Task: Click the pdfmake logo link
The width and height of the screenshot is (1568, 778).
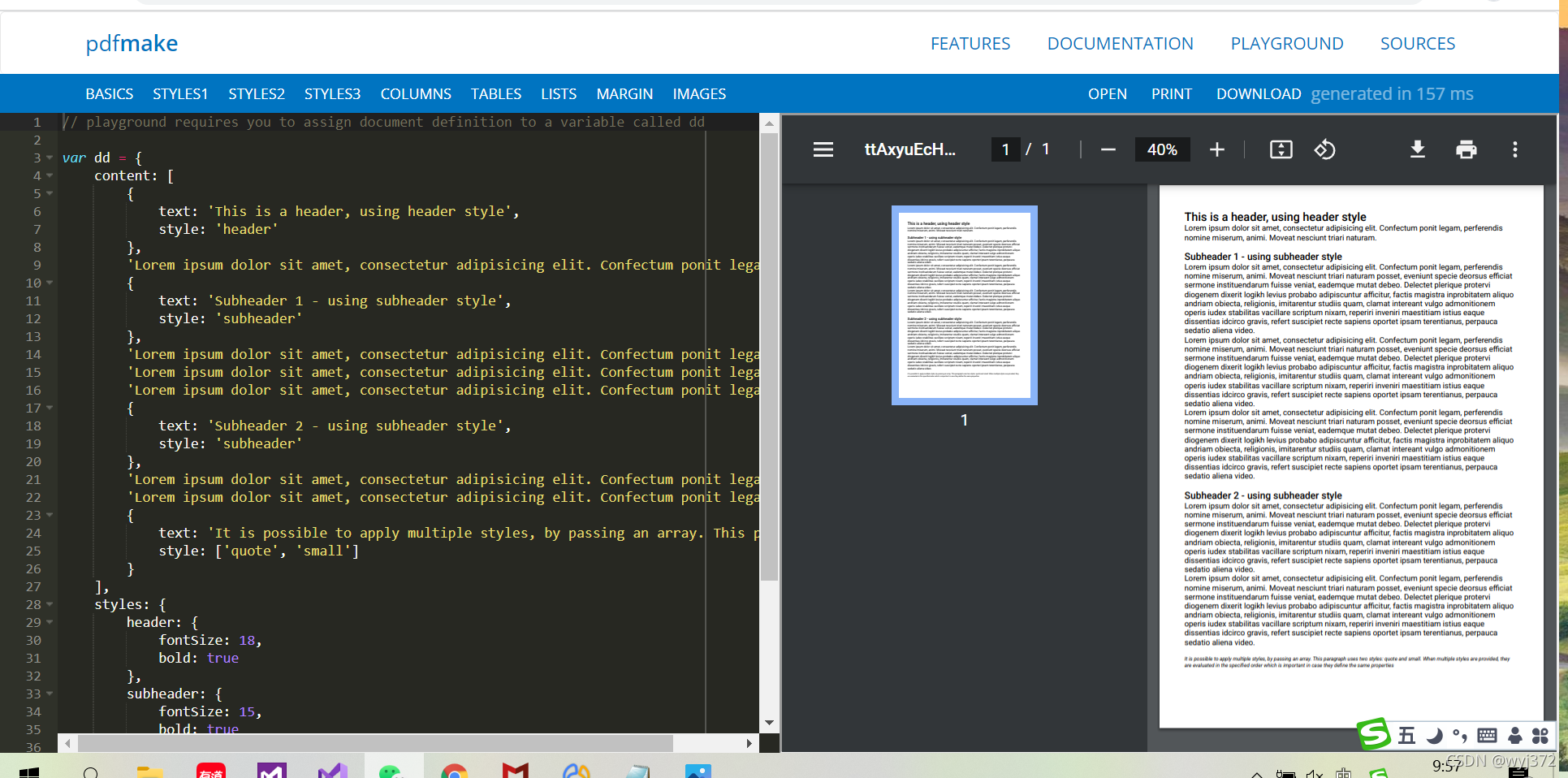Action: 132,43
